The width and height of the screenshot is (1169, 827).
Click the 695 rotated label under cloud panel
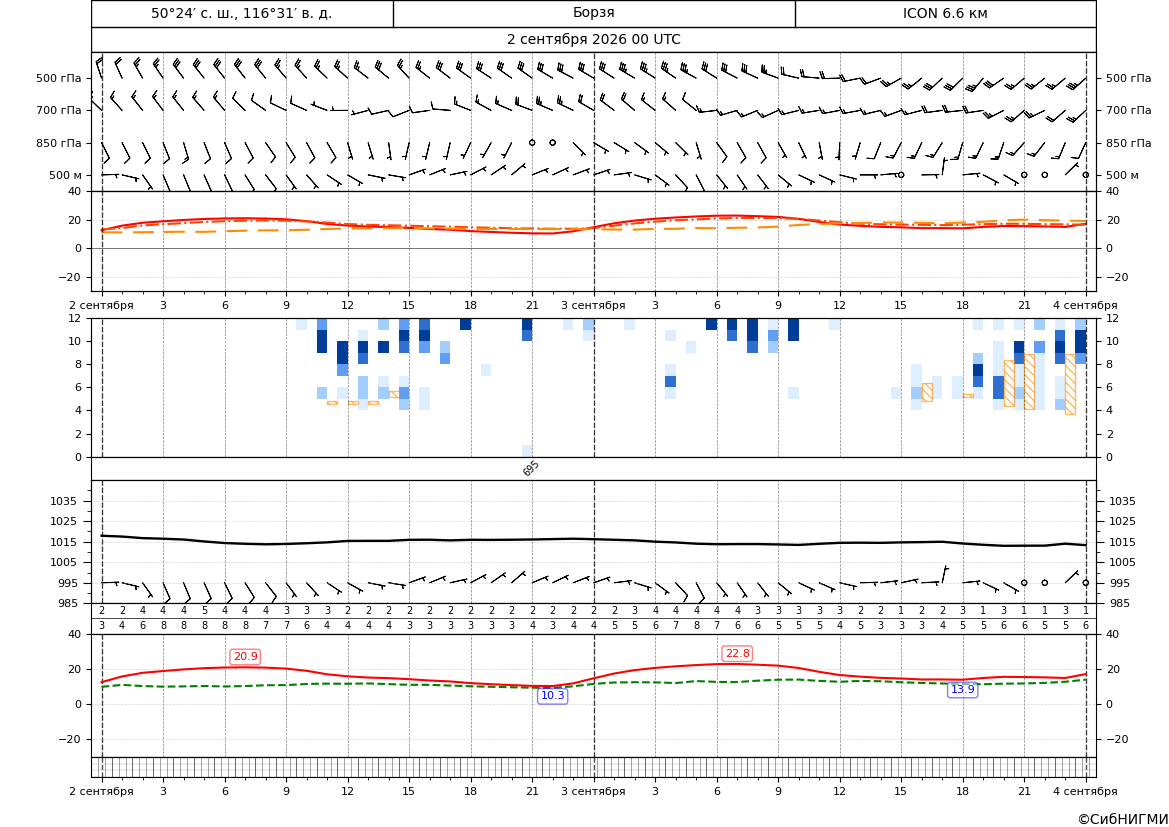coord(531,468)
